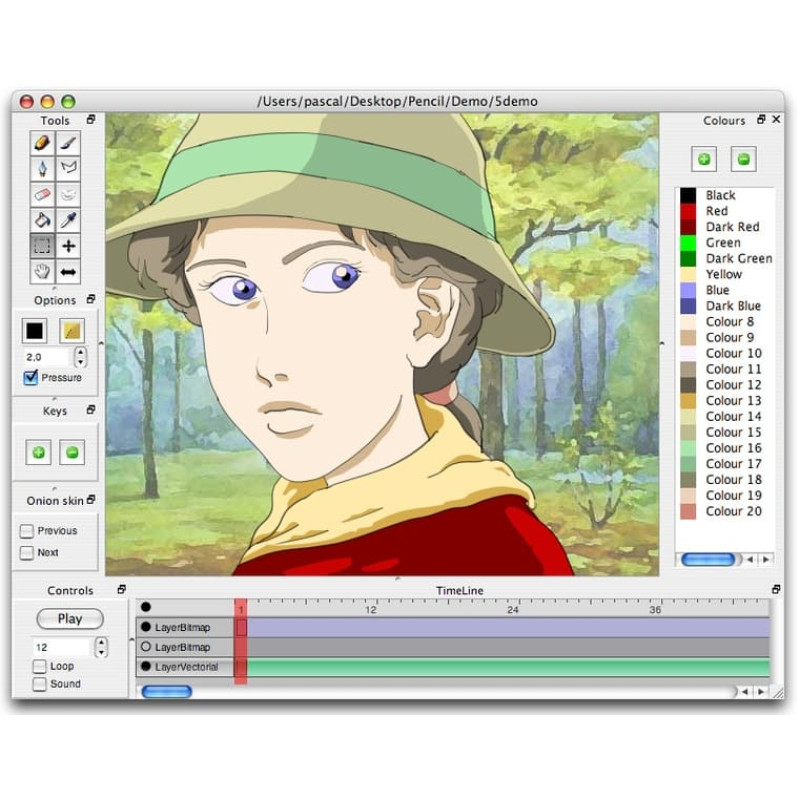Select the Pen nib tool

[x=42, y=168]
